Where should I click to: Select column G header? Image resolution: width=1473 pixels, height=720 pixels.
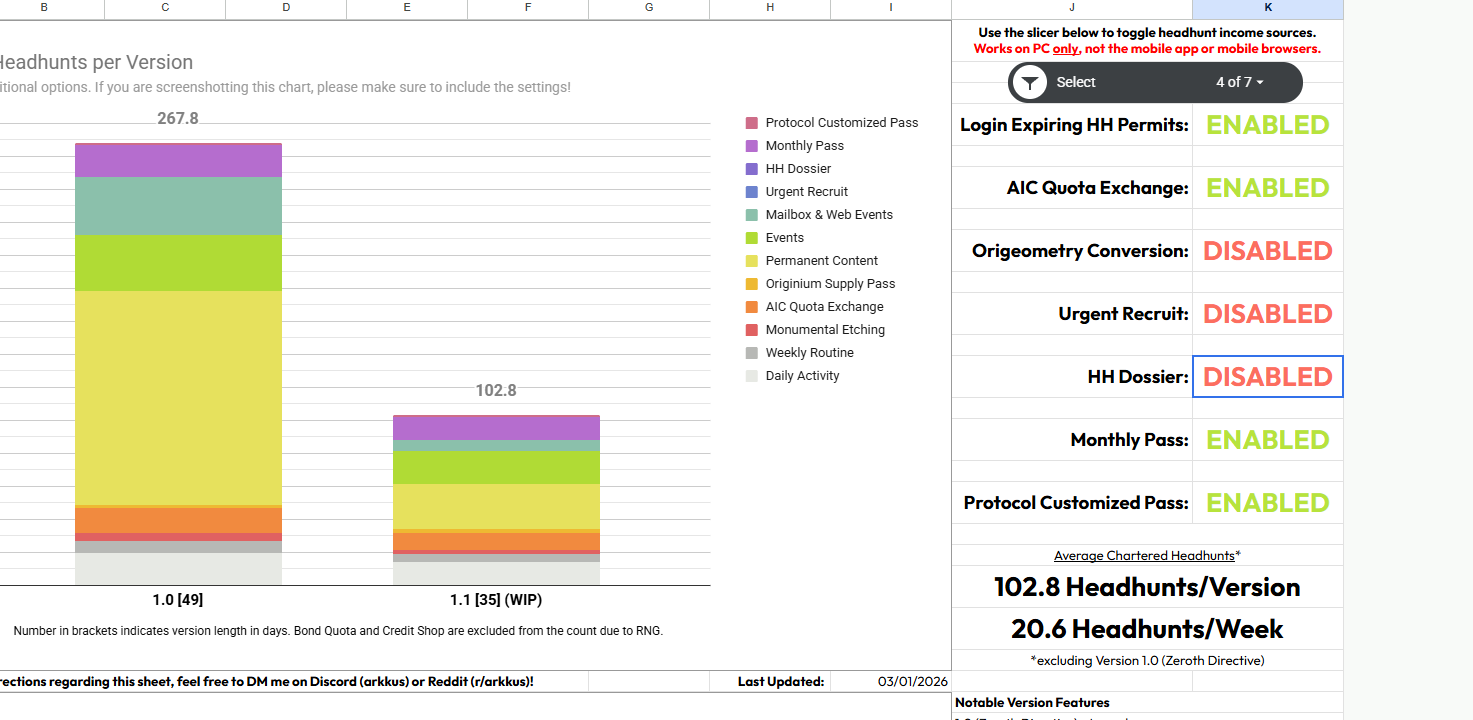[649, 8]
